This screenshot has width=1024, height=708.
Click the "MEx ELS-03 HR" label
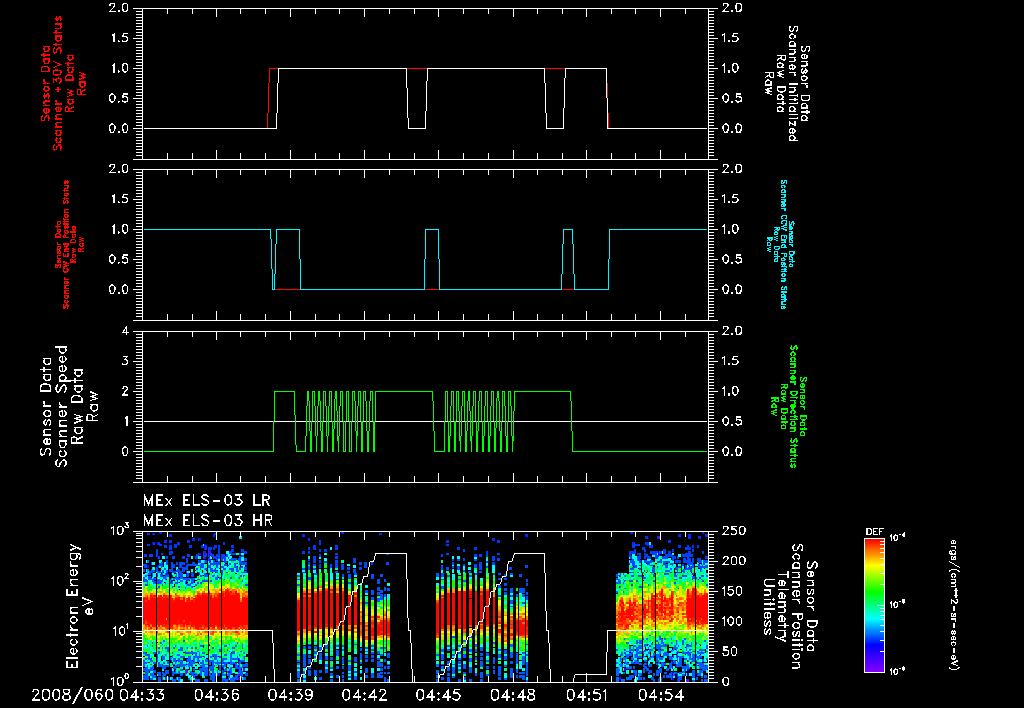tap(207, 521)
